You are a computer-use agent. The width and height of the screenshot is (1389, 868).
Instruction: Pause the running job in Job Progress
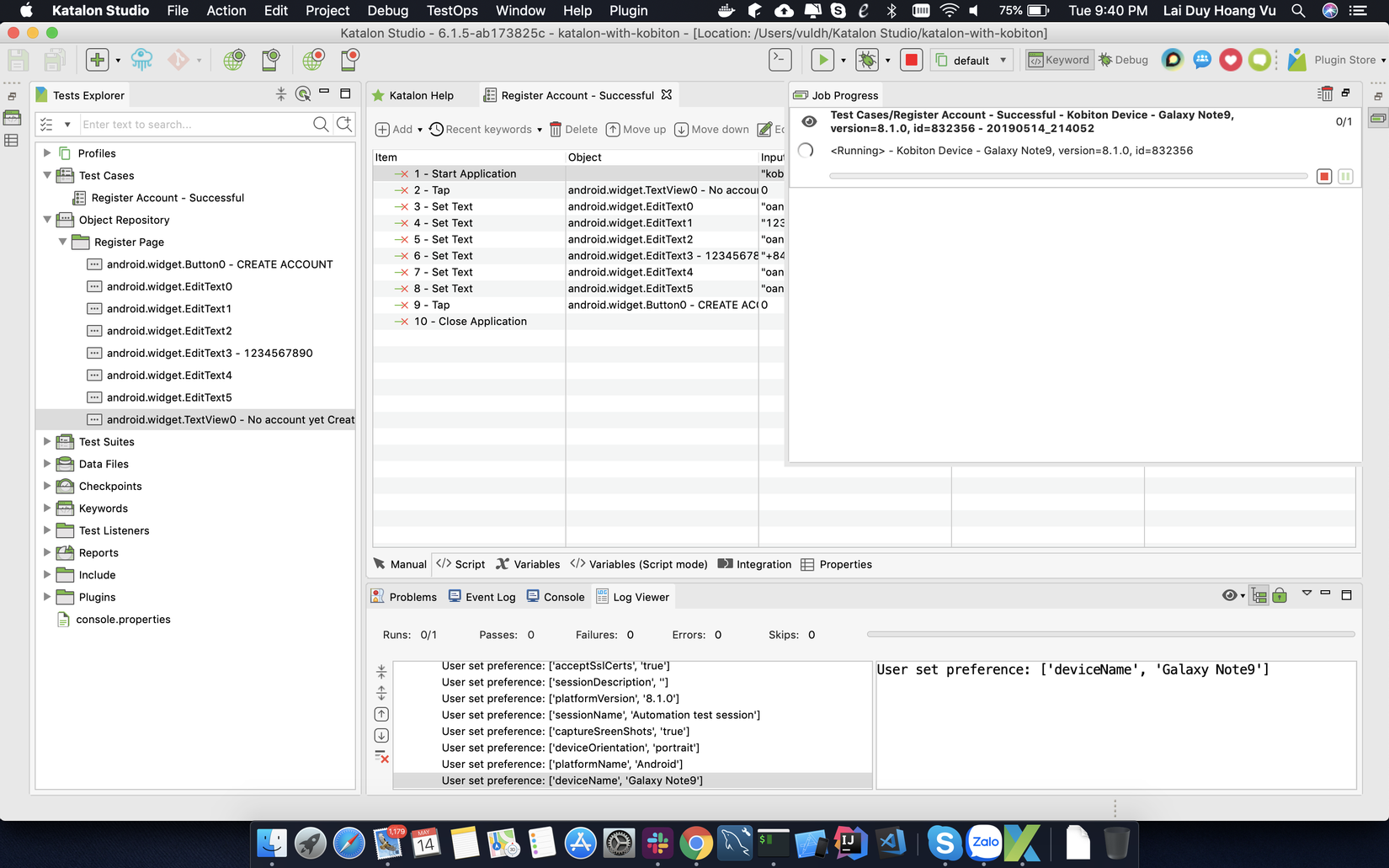pos(1345,176)
